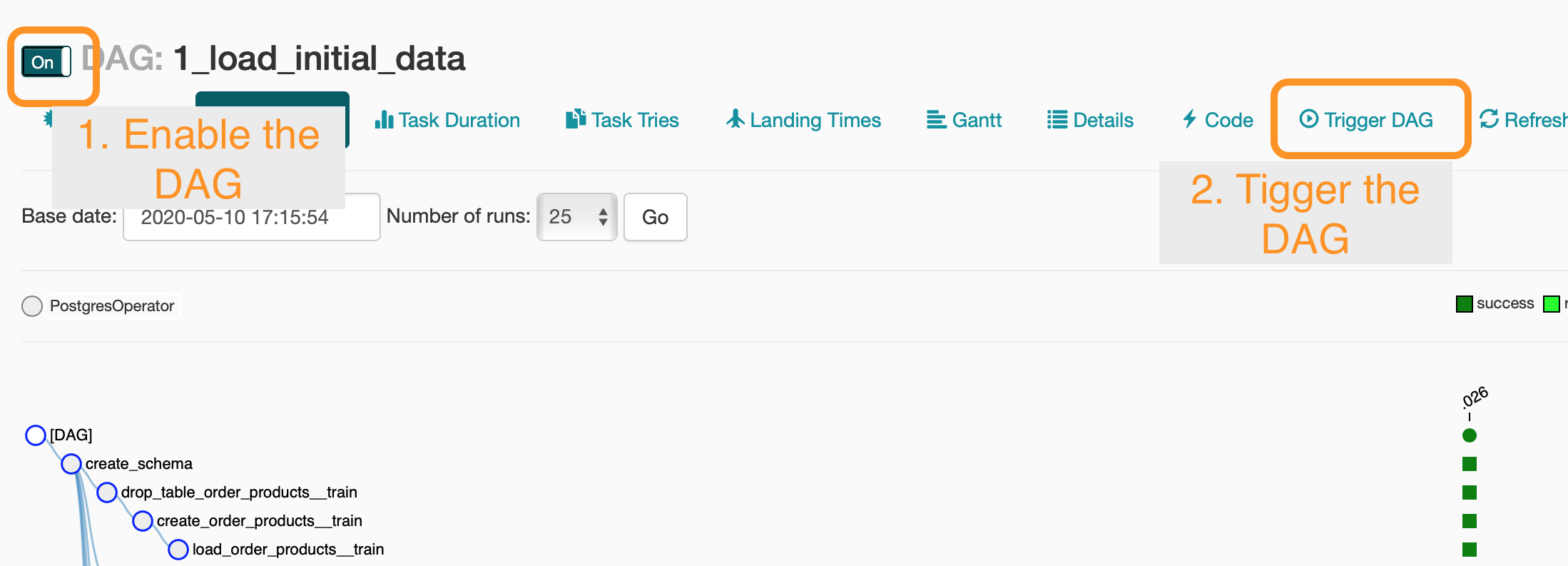
Task: Select the create_order_products__train task
Action: tap(143, 520)
